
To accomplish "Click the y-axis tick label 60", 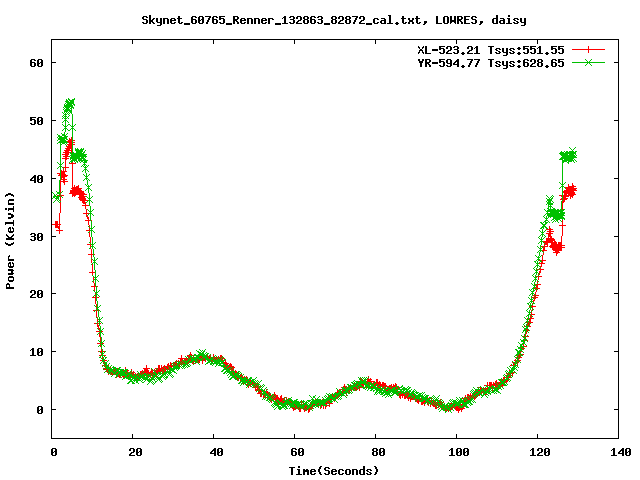I will click(x=36, y=63).
